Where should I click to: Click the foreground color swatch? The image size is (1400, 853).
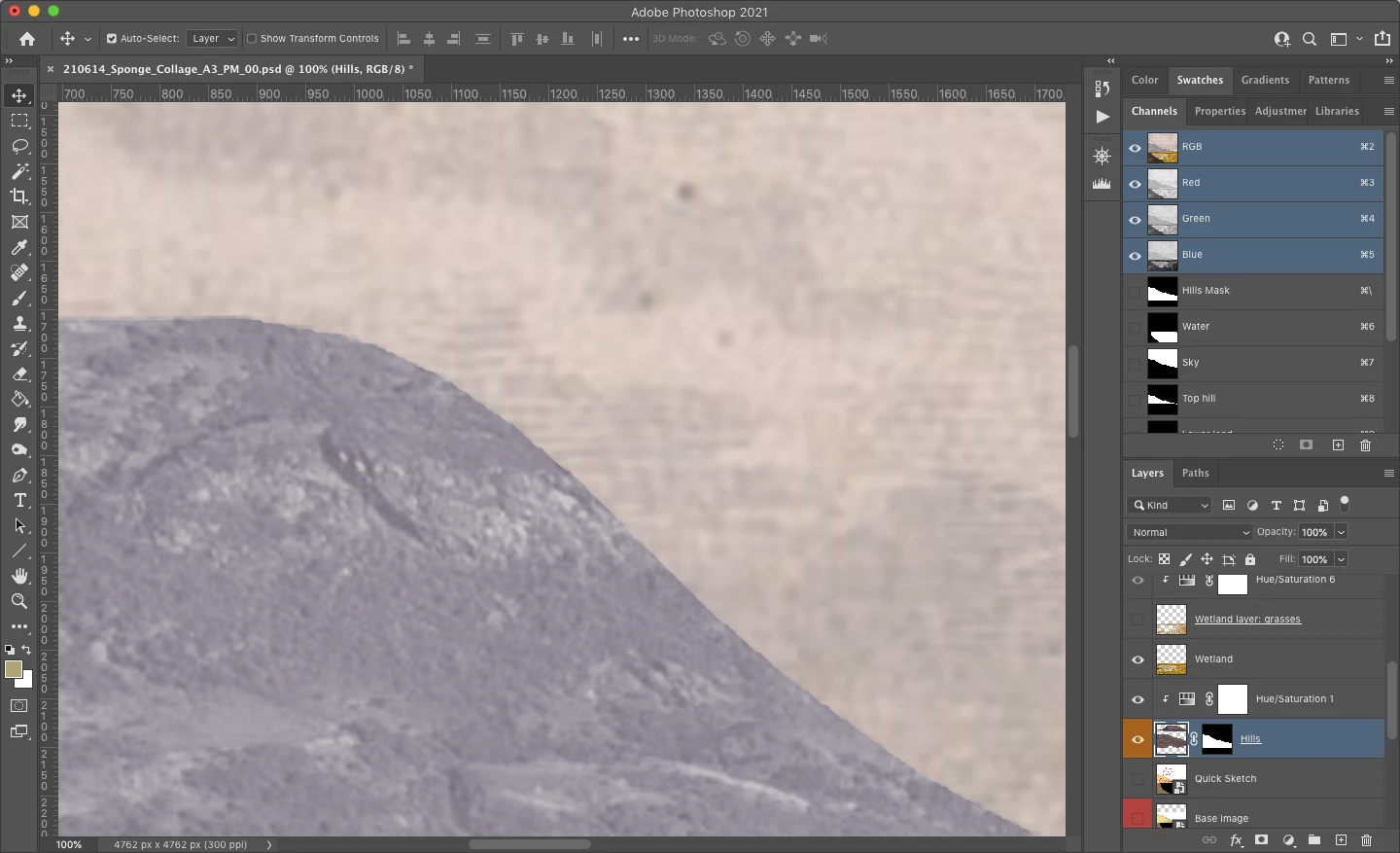click(14, 669)
